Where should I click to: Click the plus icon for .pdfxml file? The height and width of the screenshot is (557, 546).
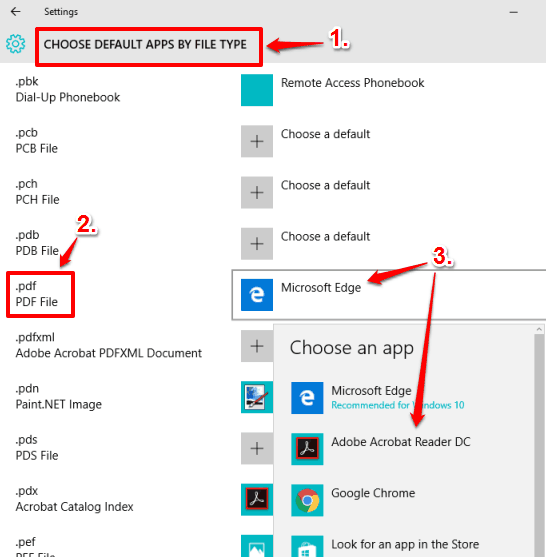[x=257, y=346]
